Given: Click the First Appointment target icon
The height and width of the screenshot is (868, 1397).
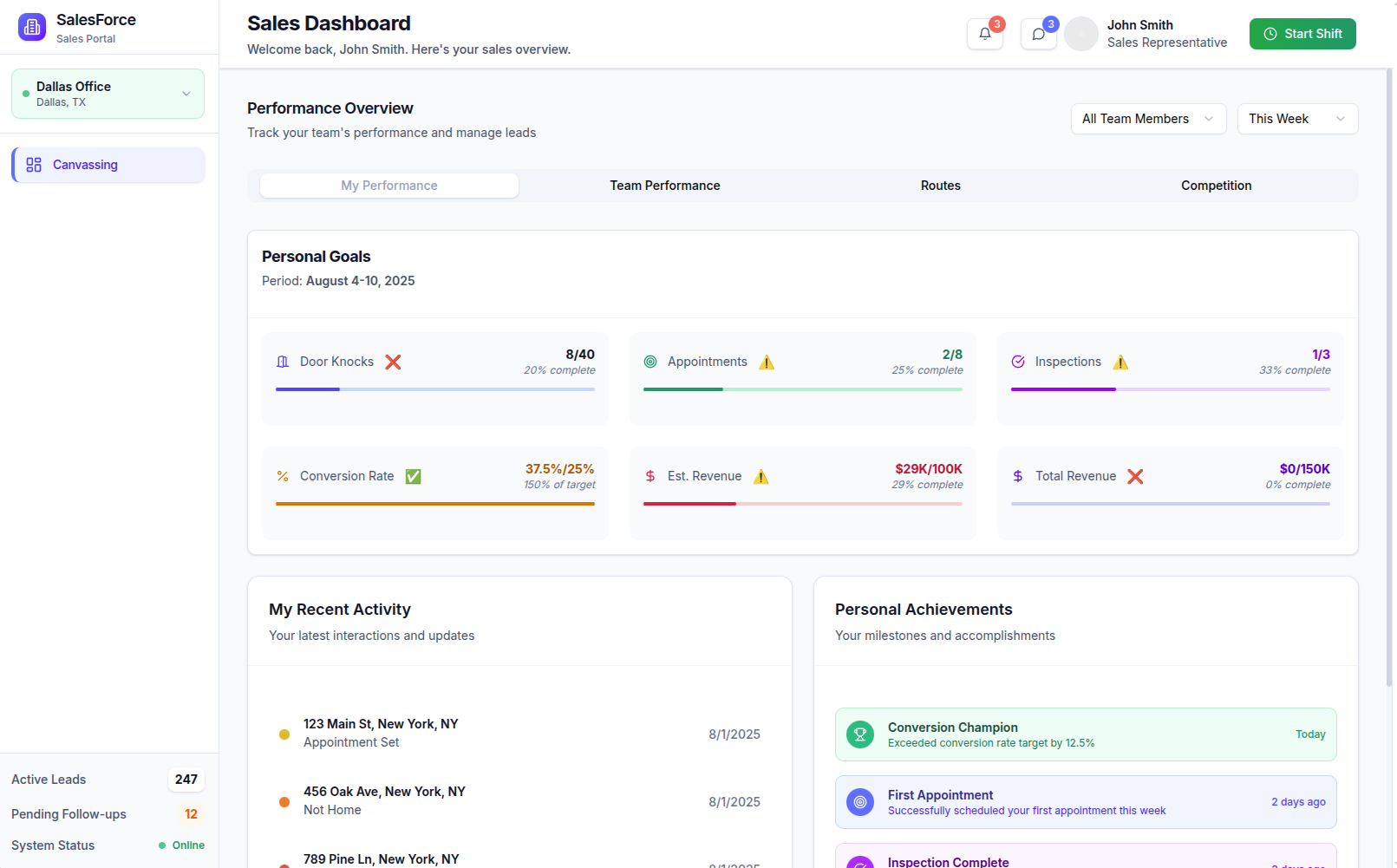Looking at the screenshot, I should point(859,802).
